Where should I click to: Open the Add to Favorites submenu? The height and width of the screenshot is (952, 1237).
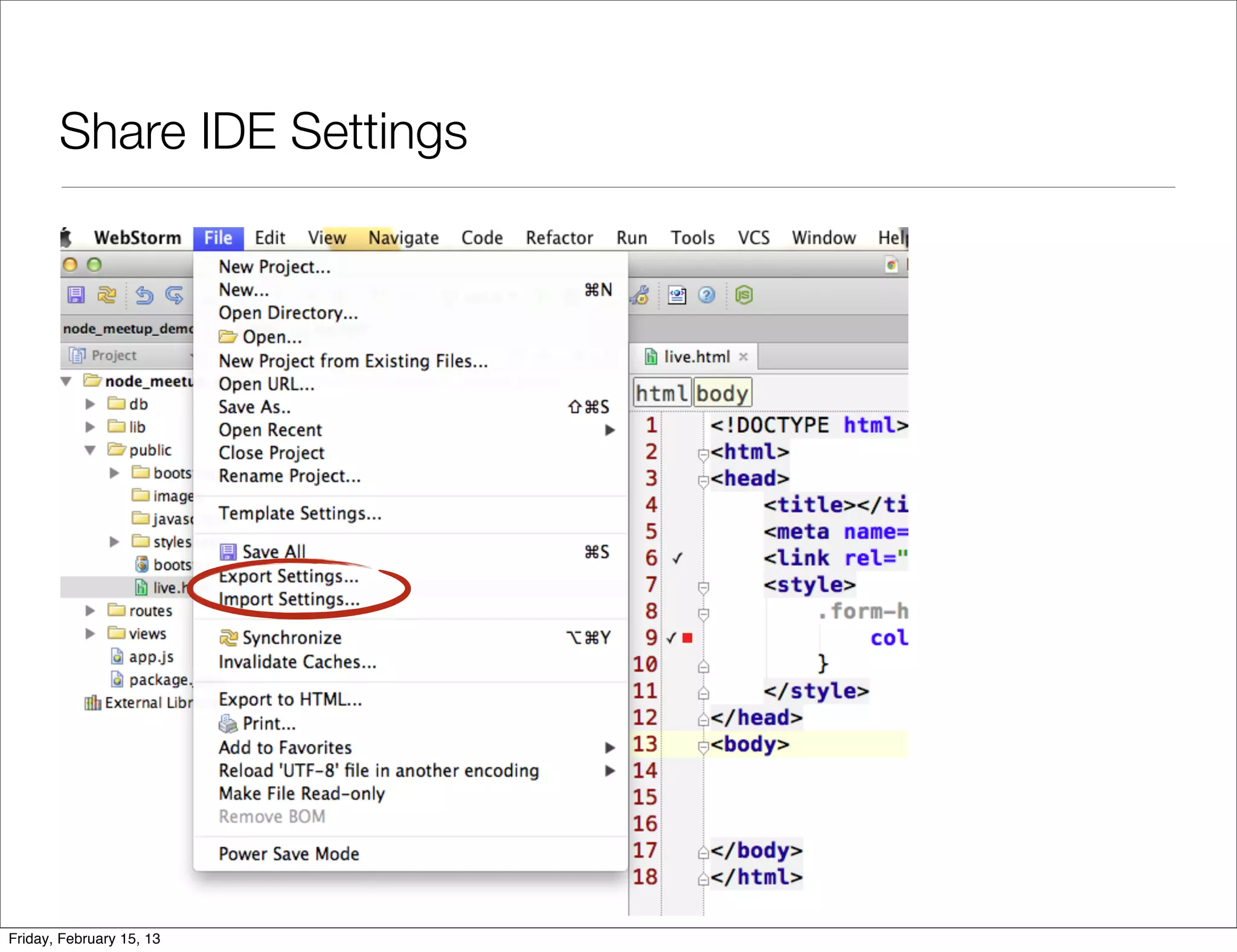[x=411, y=748]
